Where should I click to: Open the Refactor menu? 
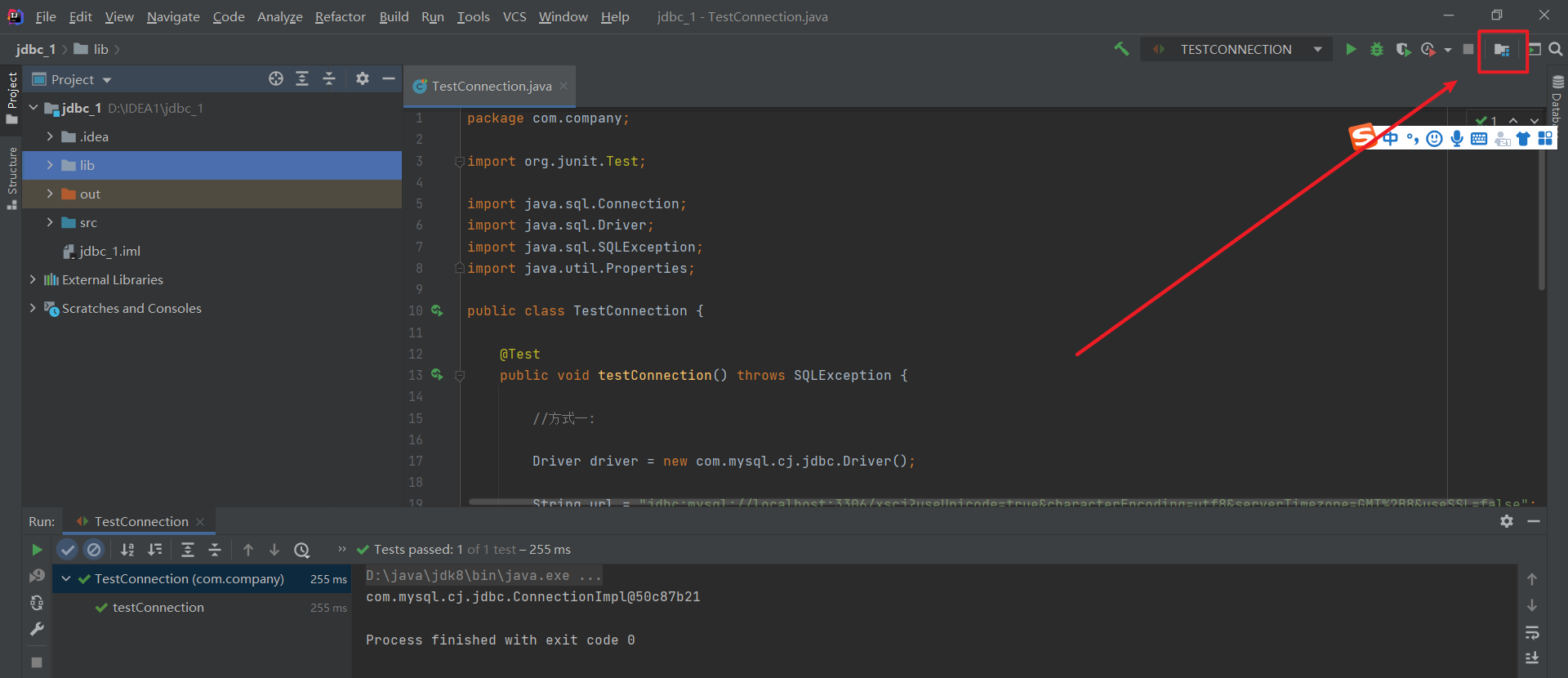tap(340, 16)
